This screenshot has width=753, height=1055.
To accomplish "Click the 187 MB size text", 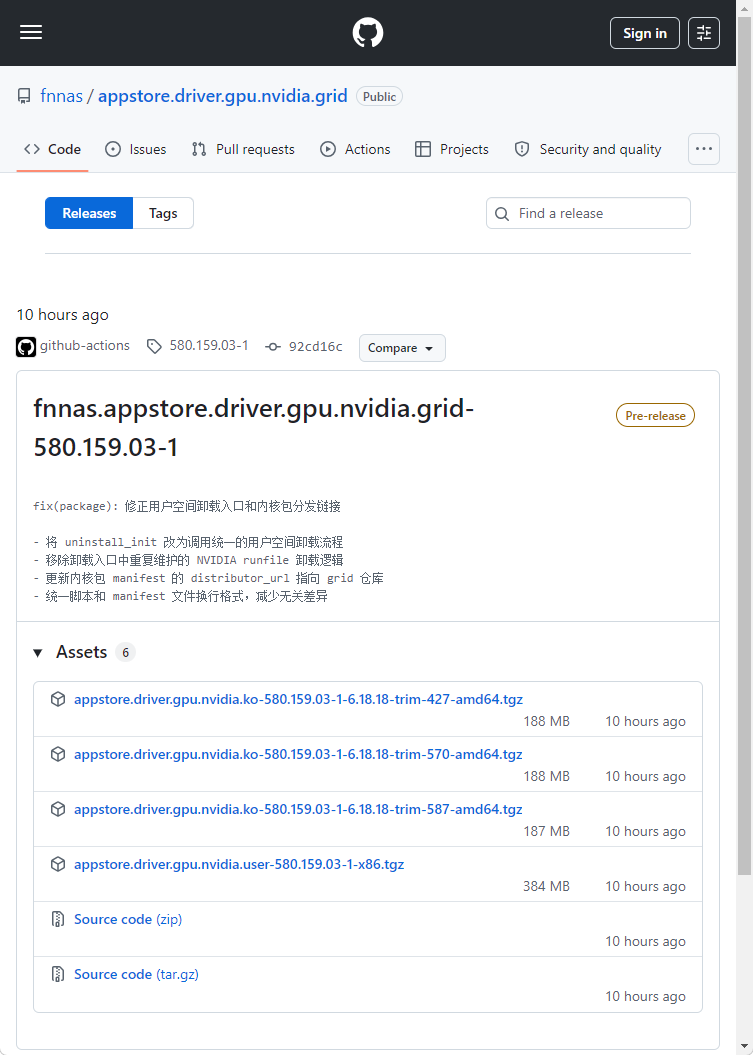I will click(x=546, y=831).
